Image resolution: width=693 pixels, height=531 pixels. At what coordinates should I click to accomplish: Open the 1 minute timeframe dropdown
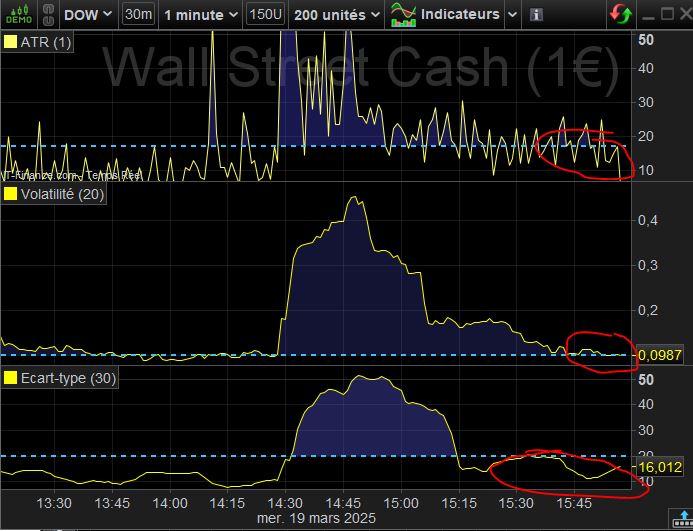(201, 15)
